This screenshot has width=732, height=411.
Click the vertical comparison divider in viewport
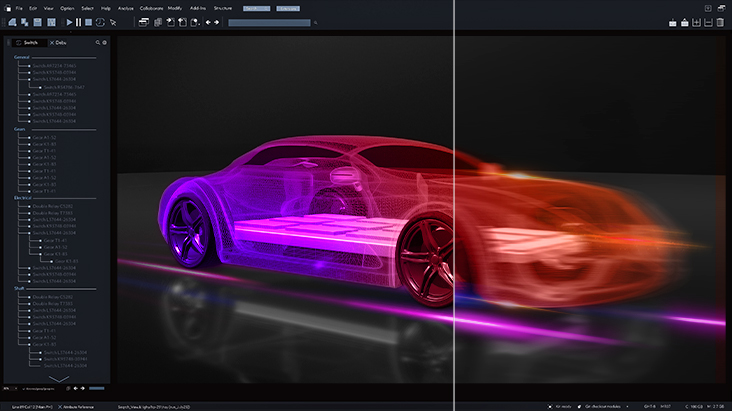(x=454, y=200)
